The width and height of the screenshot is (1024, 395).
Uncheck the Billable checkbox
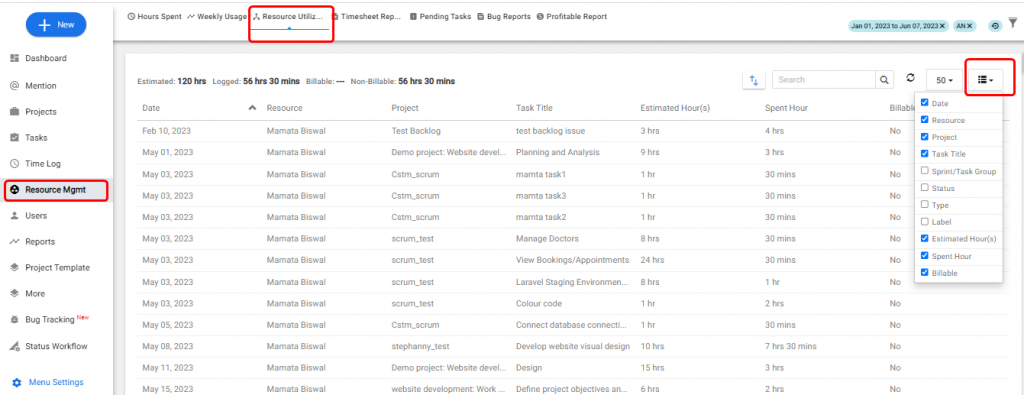925,272
